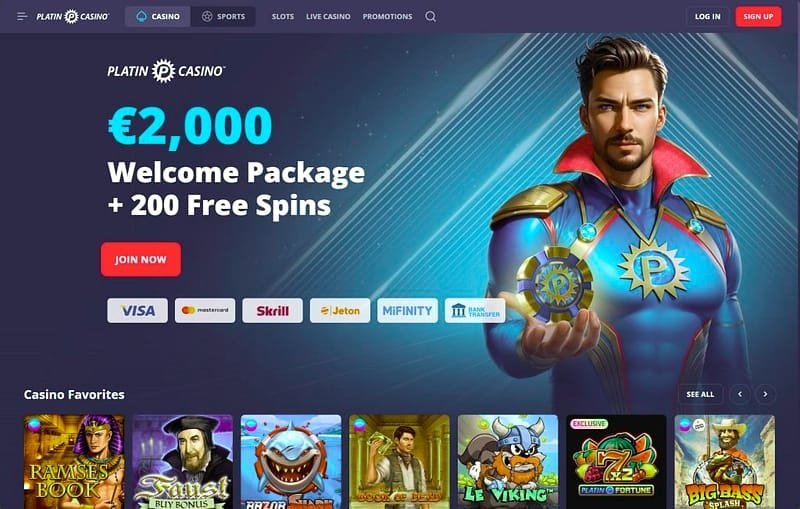Screen dimensions: 800x509
Task: Click Platin Casino logo in header
Action: pyautogui.click(x=72, y=16)
